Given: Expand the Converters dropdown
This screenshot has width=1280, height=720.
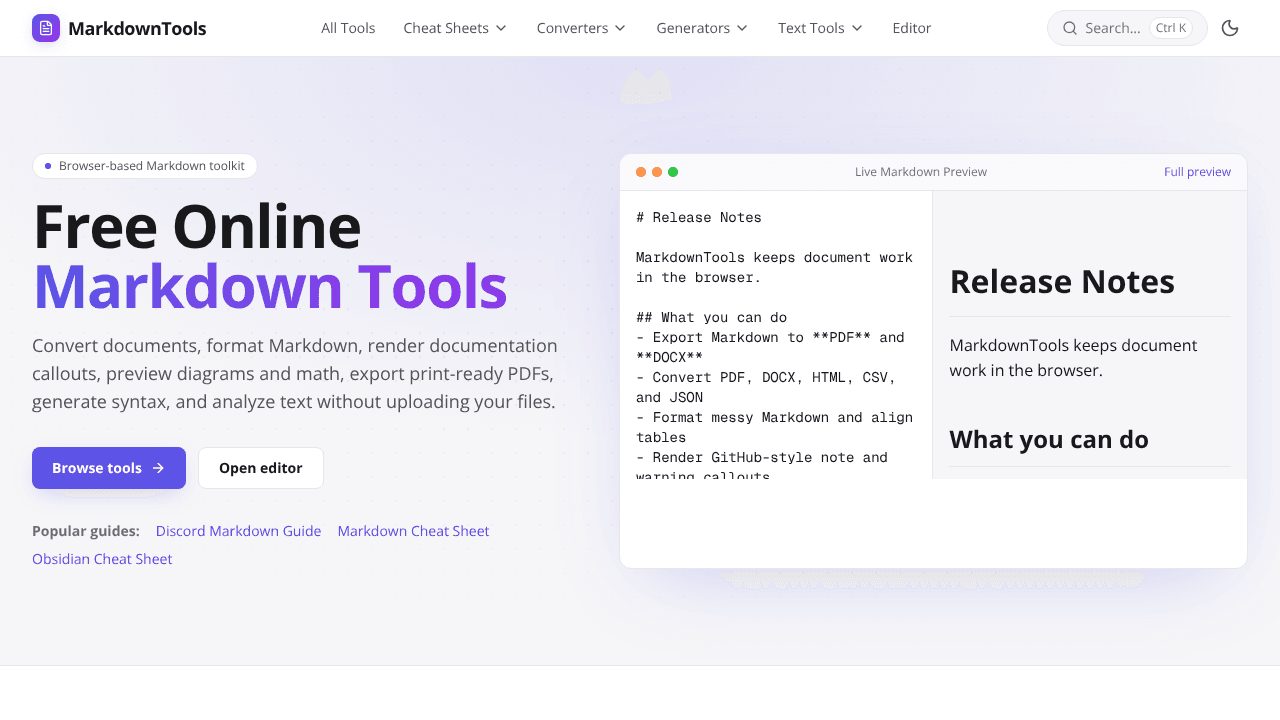Looking at the screenshot, I should coord(582,28).
